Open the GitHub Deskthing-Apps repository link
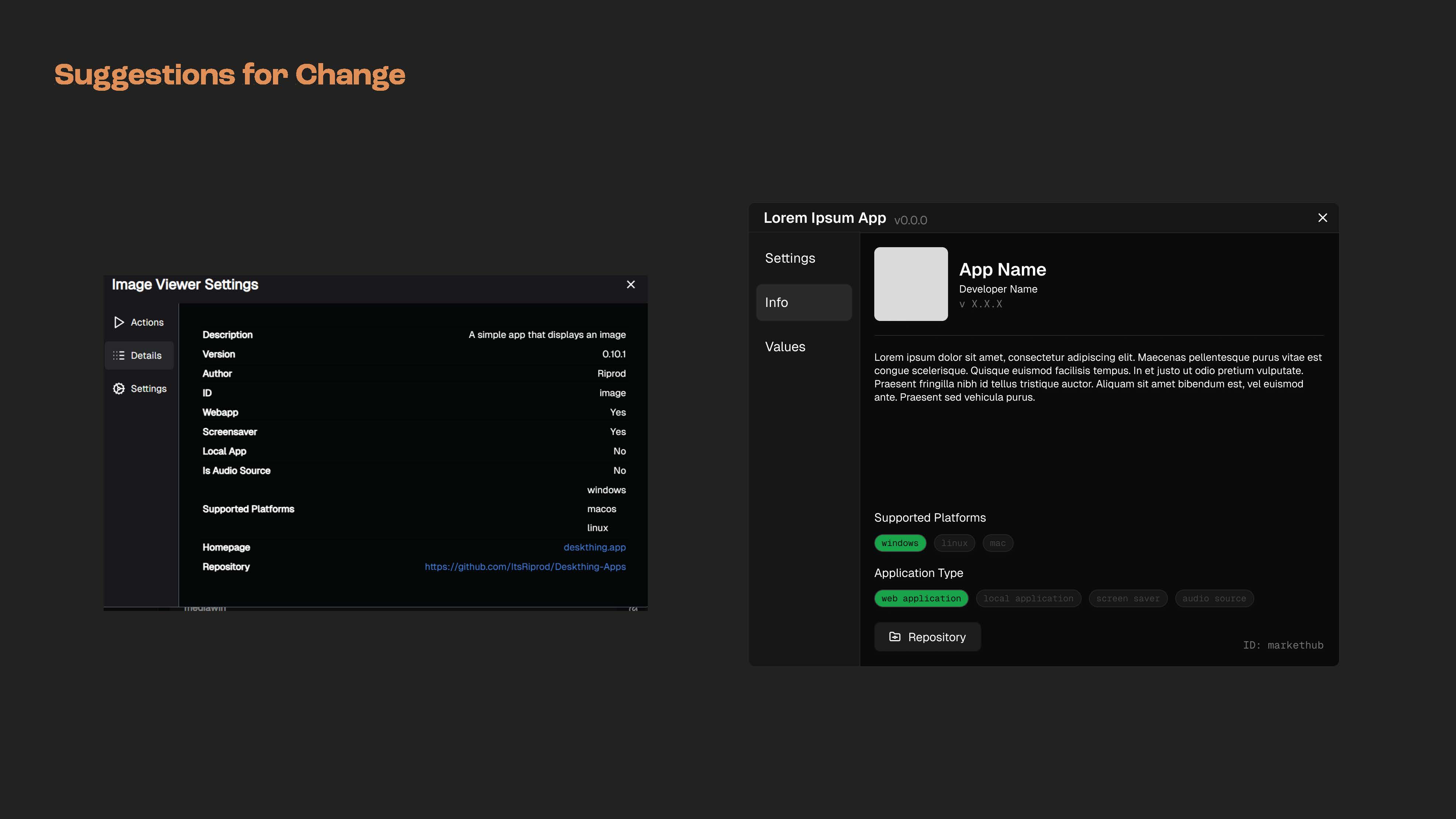The width and height of the screenshot is (1456, 819). (525, 567)
